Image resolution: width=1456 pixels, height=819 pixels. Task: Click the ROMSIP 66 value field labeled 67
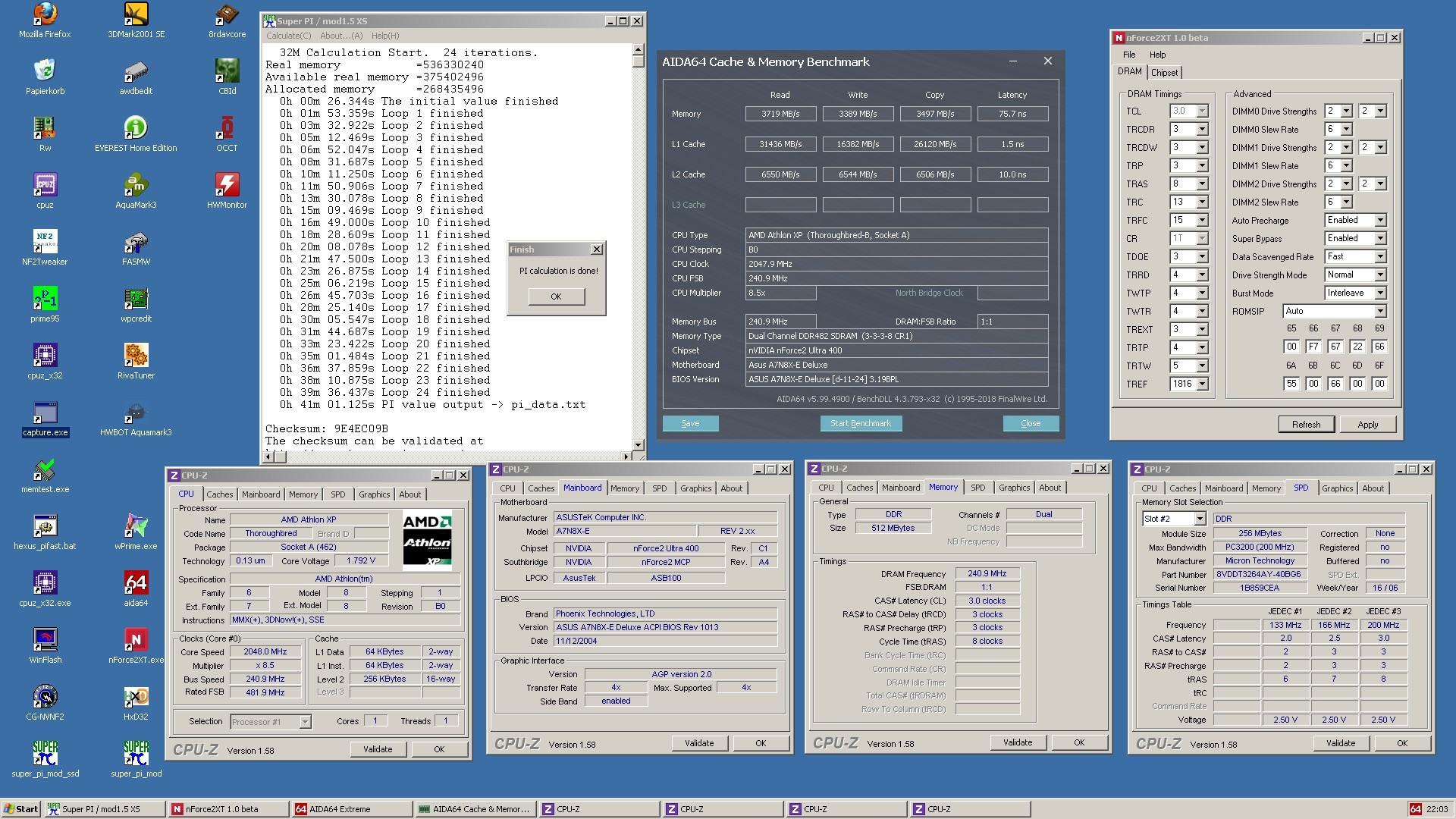tap(1335, 347)
